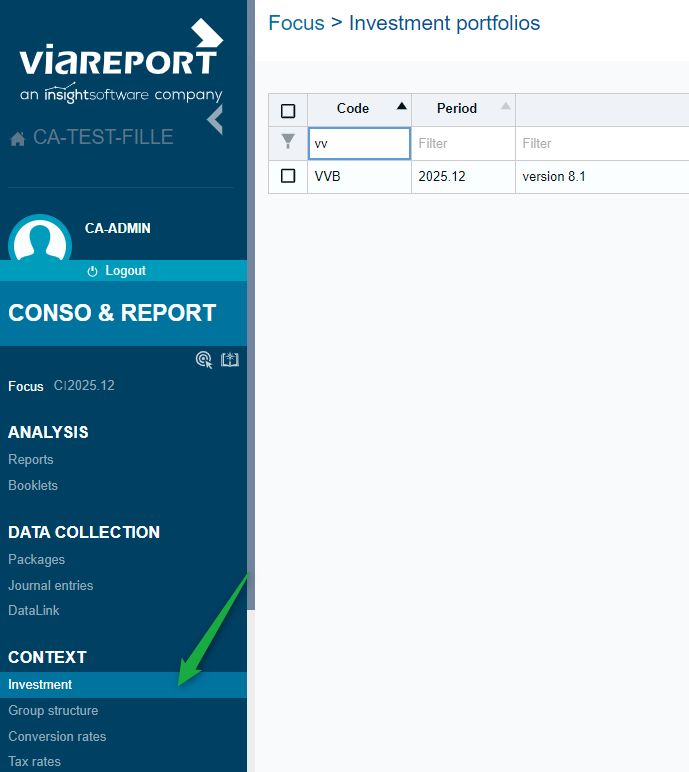Click the CA-ADMIN user avatar
Screen dimensions: 689x772
pos(40,238)
